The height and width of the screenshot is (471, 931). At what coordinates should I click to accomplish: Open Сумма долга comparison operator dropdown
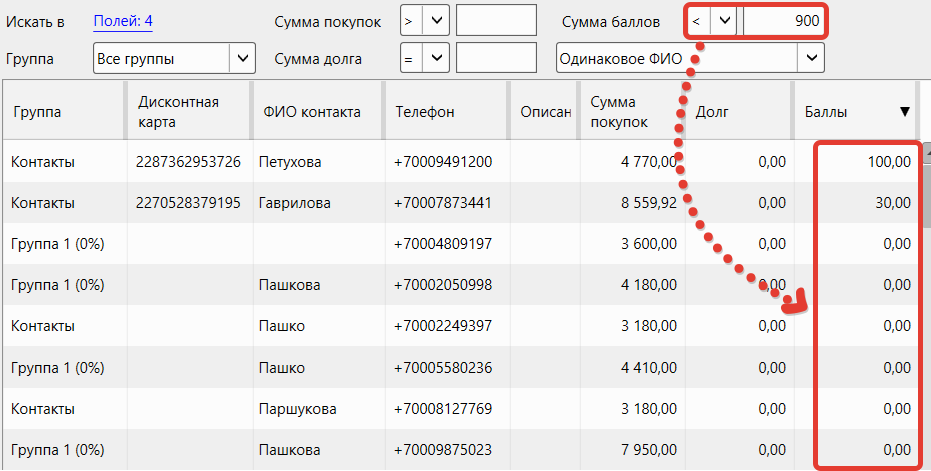425,58
